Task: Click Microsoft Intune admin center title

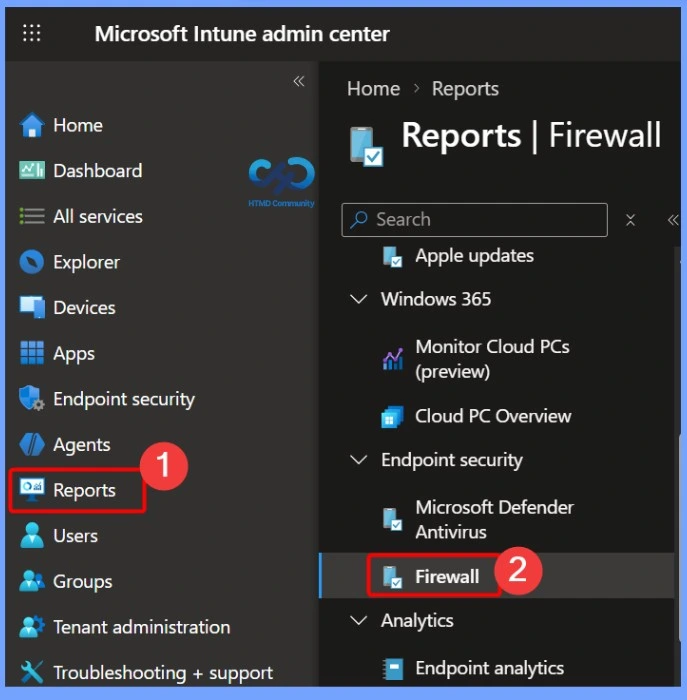Action: tap(242, 33)
